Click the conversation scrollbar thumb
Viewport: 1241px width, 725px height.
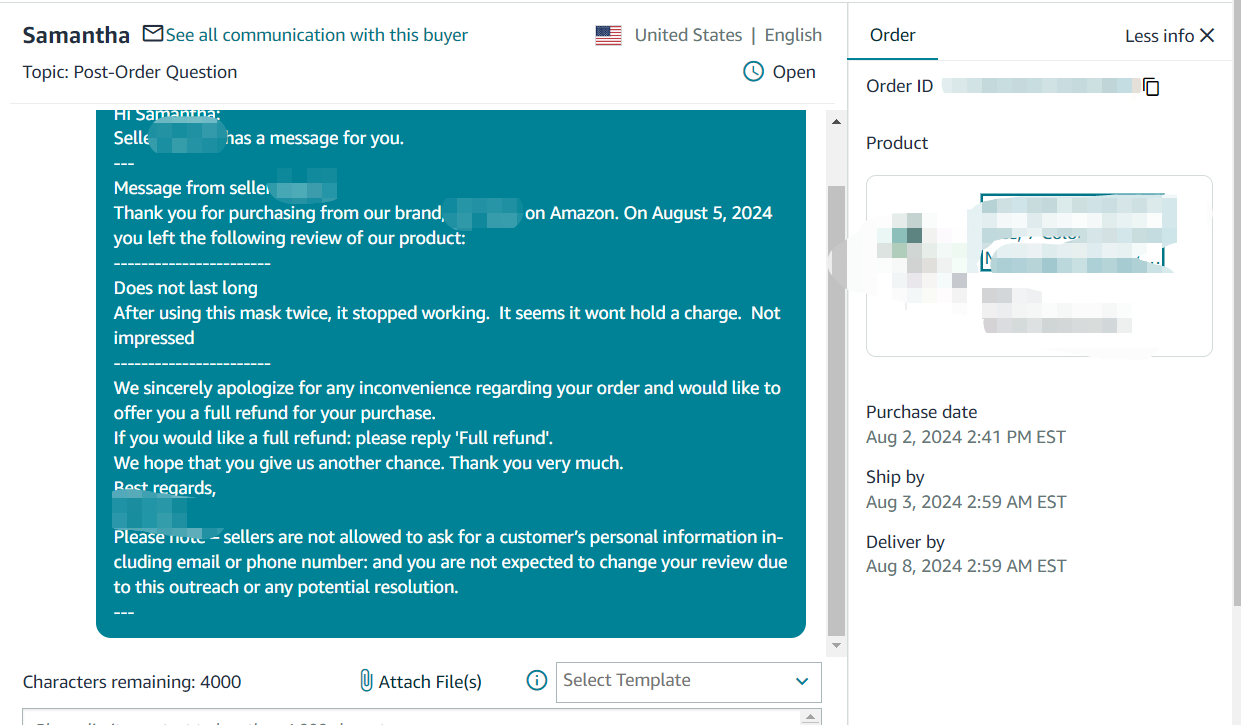tap(837, 410)
